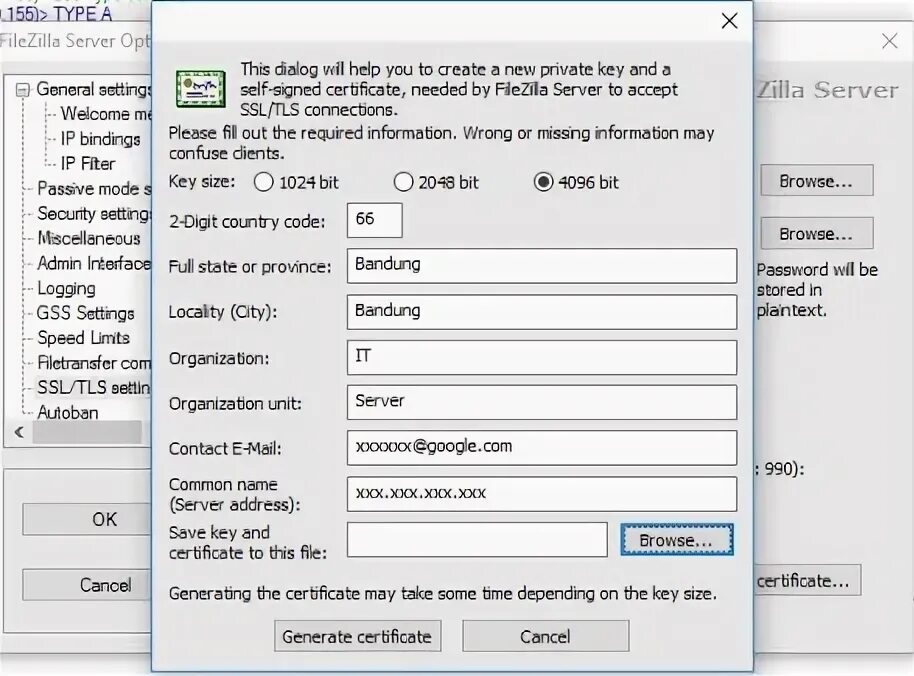Click OK in the FileZilla Server Options window
Image resolution: width=914 pixels, height=676 pixels.
pyautogui.click(x=87, y=519)
